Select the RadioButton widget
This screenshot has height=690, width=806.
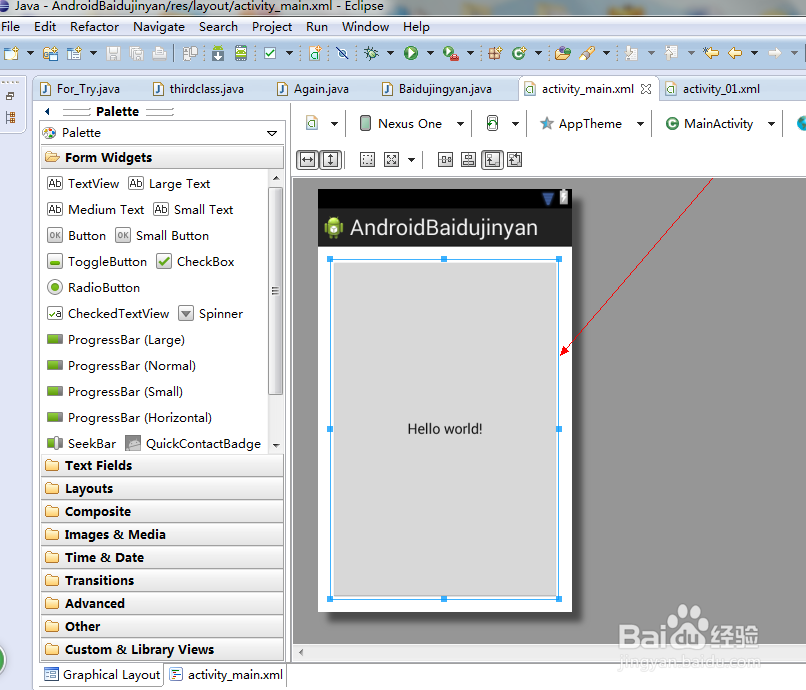point(93,287)
